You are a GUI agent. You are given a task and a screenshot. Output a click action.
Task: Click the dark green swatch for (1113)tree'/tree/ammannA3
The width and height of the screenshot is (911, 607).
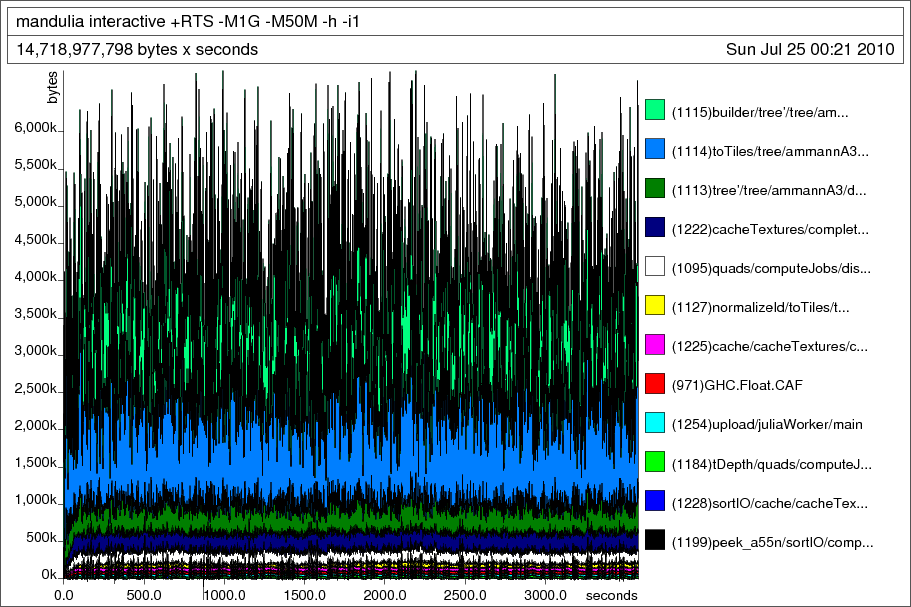tap(655, 188)
